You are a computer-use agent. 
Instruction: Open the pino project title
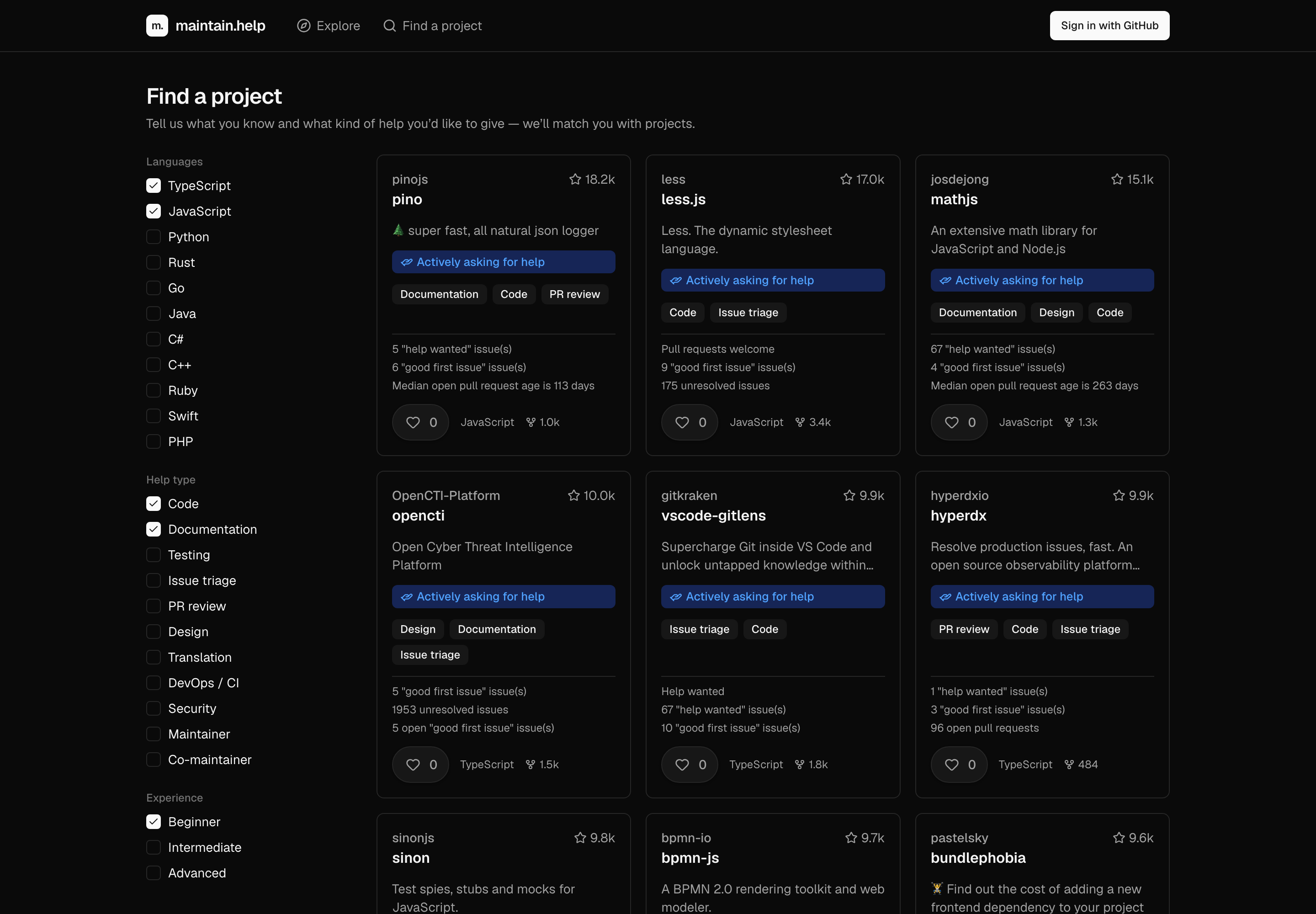click(407, 199)
